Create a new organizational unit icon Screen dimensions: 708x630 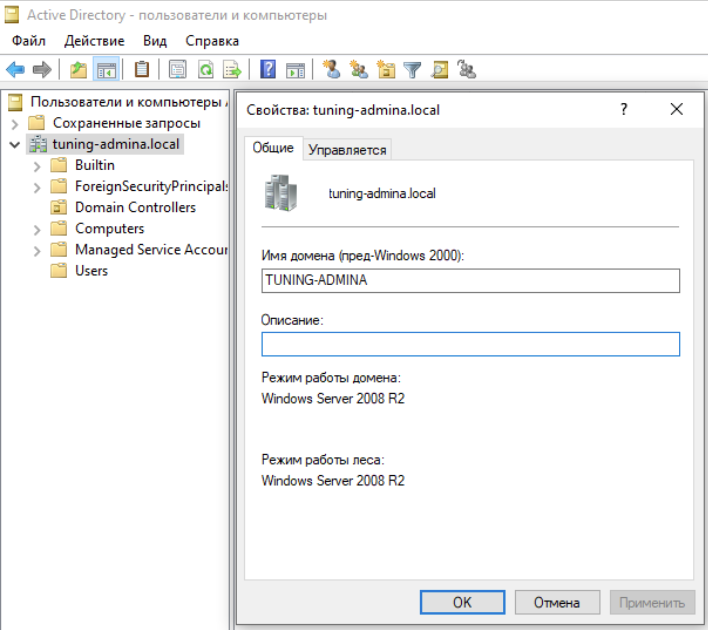(386, 70)
